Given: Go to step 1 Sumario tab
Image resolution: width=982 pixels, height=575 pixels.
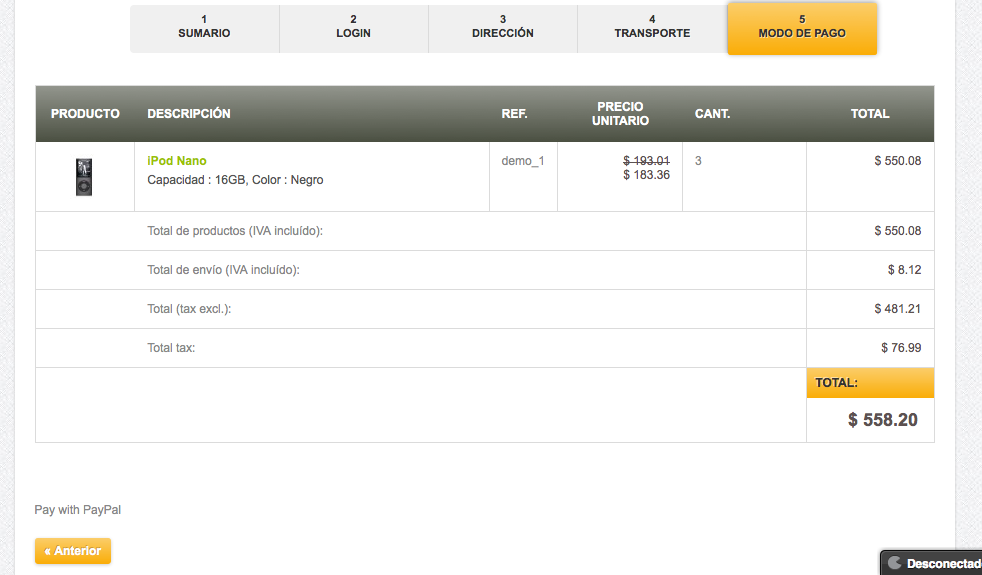Looking at the screenshot, I should tap(204, 29).
